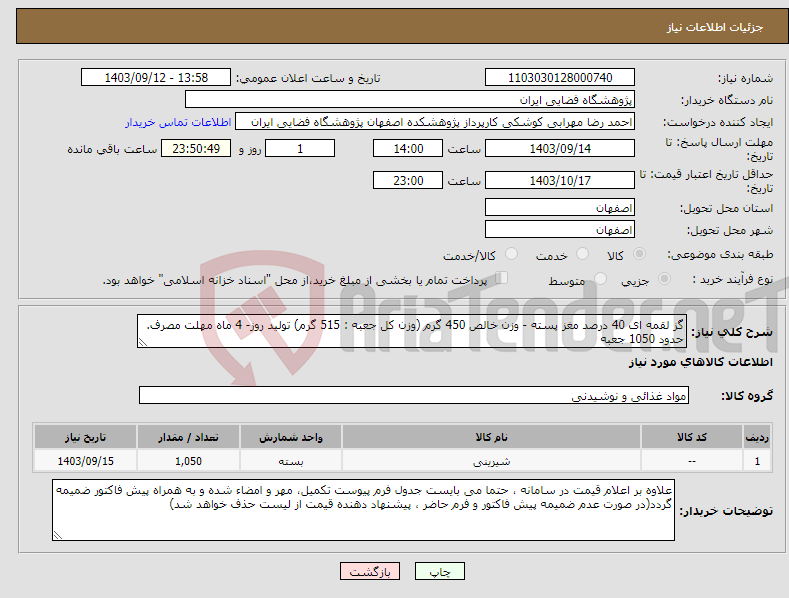Click the نام دستگاه خریدار label
Screen dimensions: 789x598
[x=727, y=100]
